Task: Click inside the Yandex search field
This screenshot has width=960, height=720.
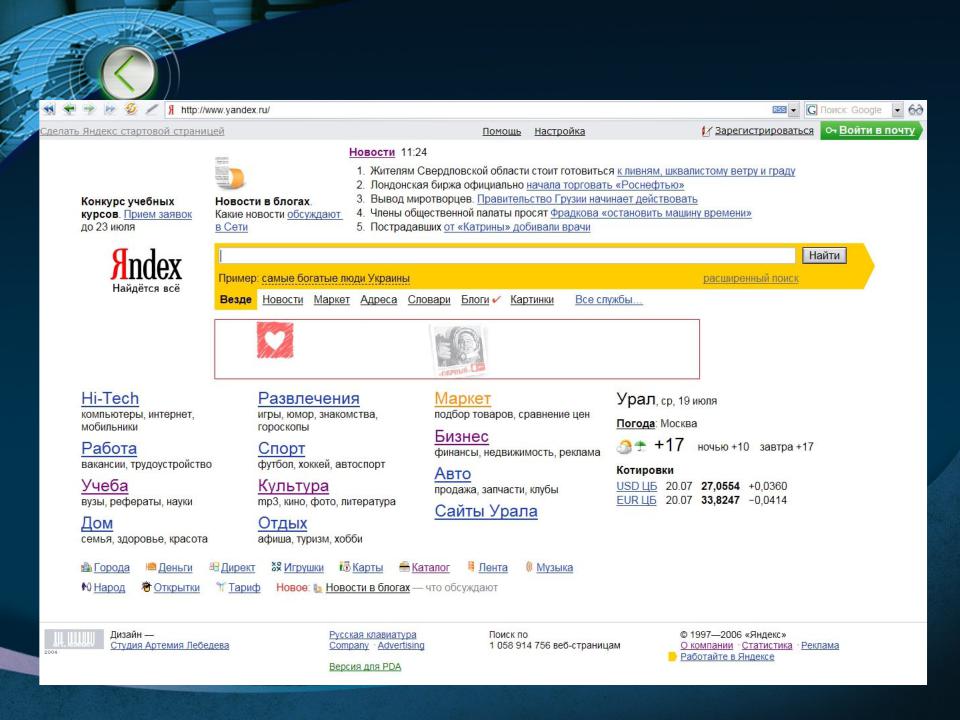Action: [507, 255]
